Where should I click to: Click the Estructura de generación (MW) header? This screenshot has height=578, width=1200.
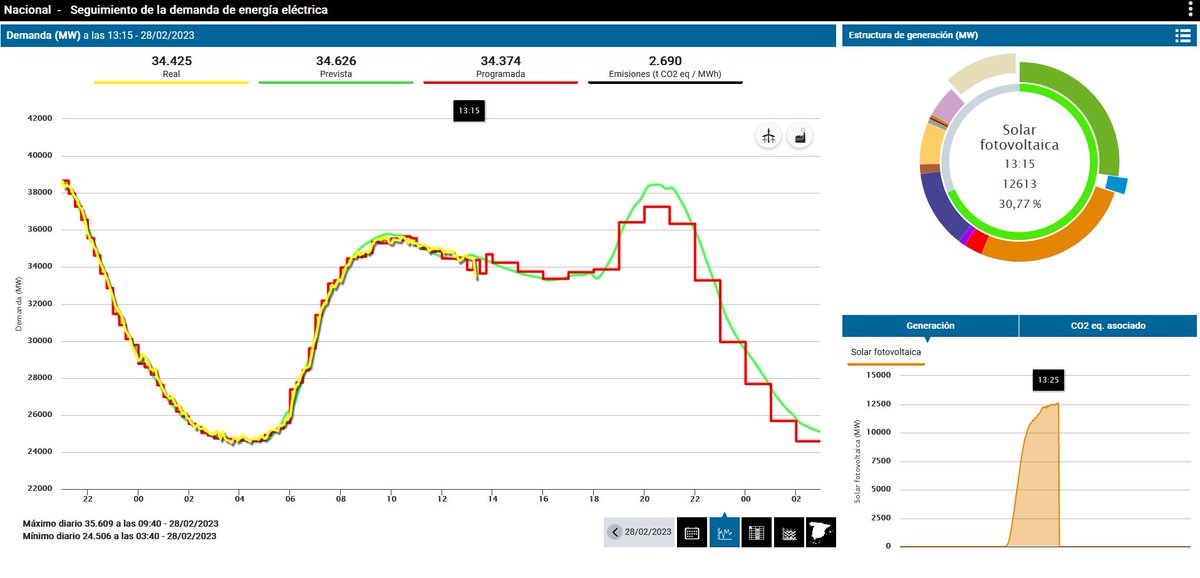pyautogui.click(x=913, y=35)
